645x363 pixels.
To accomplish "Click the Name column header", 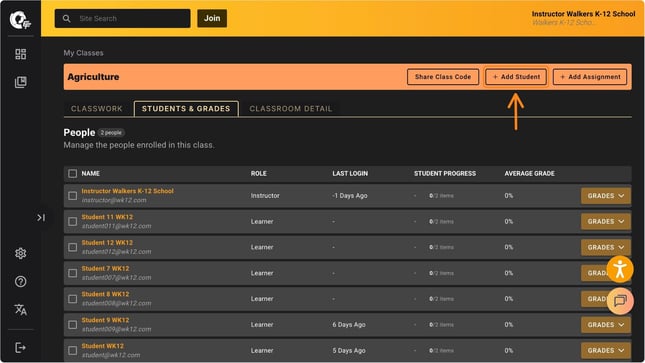I will tap(90, 173).
